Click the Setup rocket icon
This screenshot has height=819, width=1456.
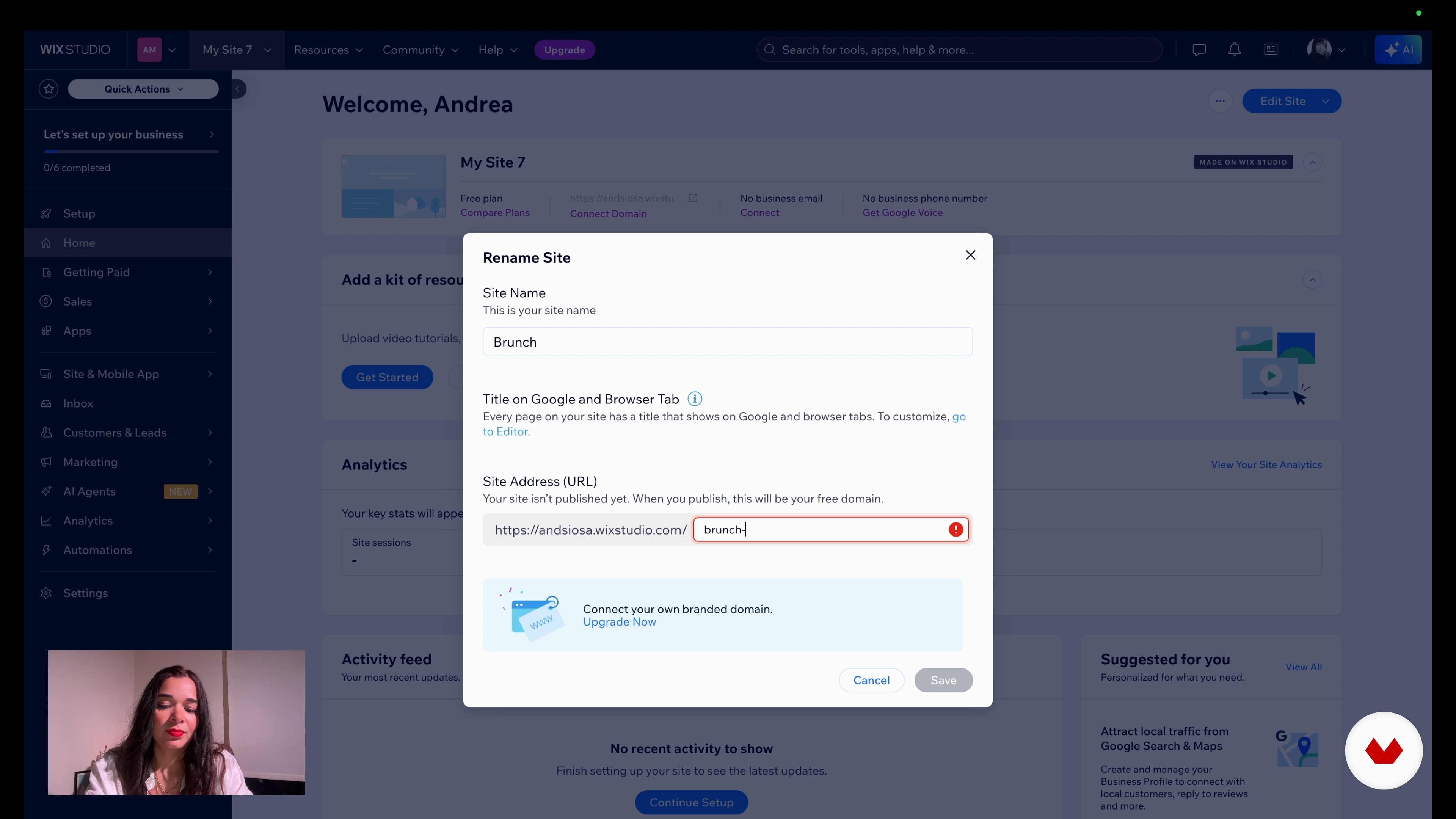point(46,213)
